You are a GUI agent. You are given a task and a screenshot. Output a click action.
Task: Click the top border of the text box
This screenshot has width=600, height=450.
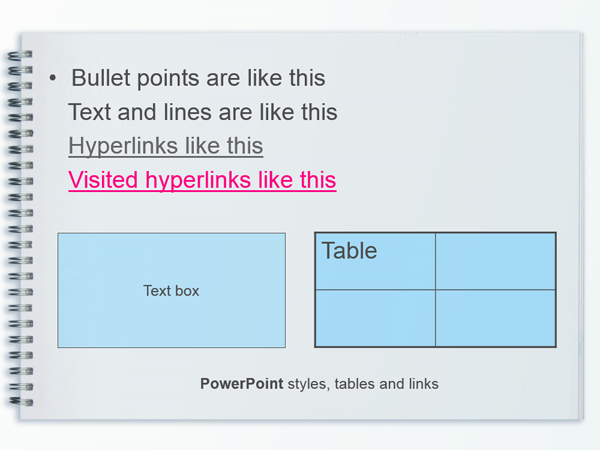pyautogui.click(x=171, y=233)
